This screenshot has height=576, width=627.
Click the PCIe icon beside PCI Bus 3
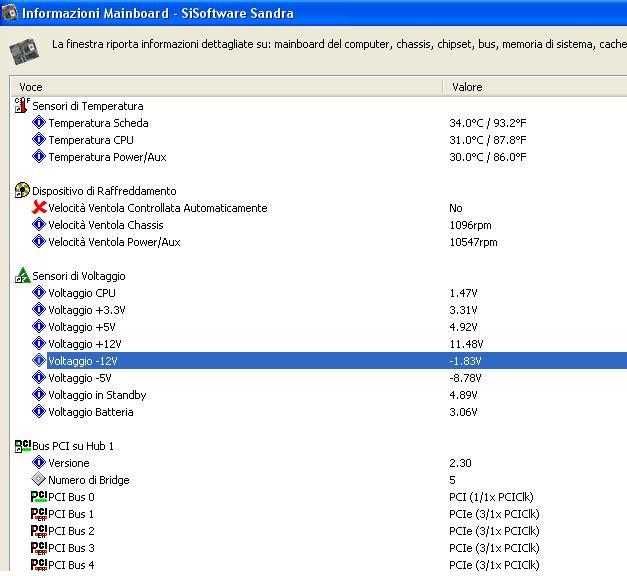[39, 548]
